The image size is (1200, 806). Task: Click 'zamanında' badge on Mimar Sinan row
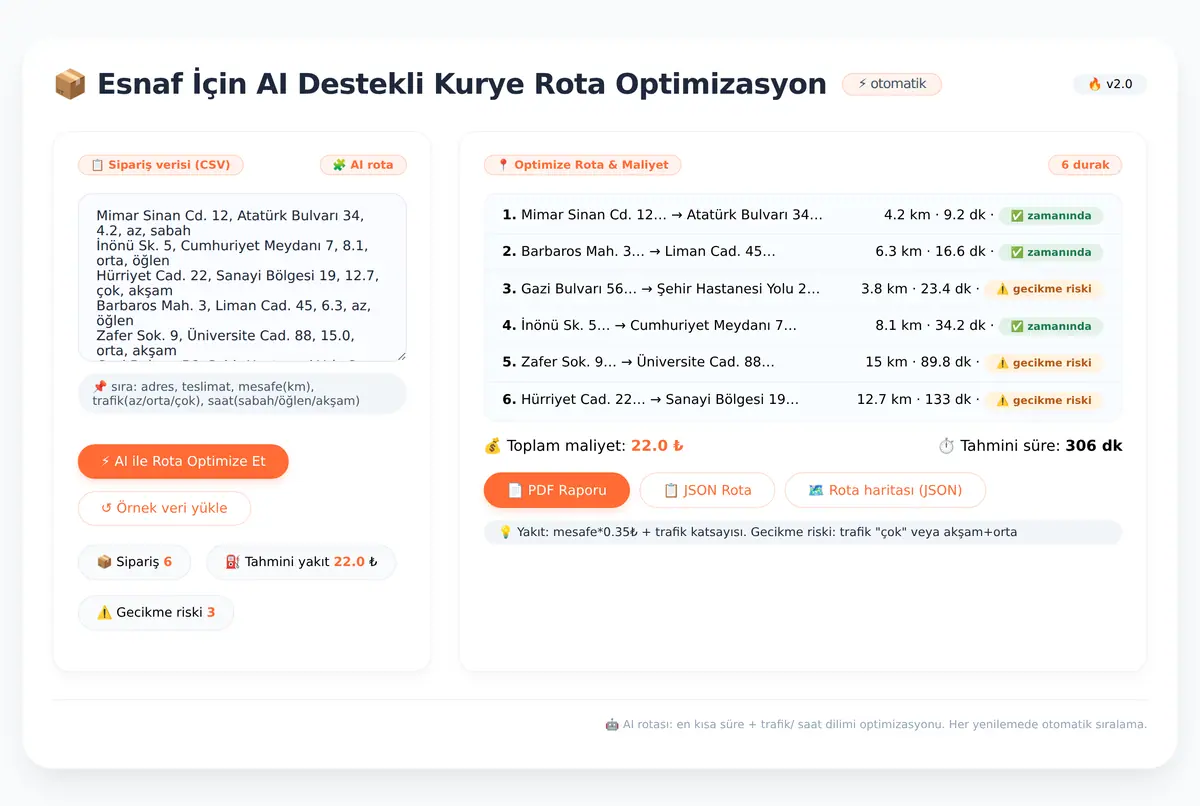click(x=1051, y=216)
